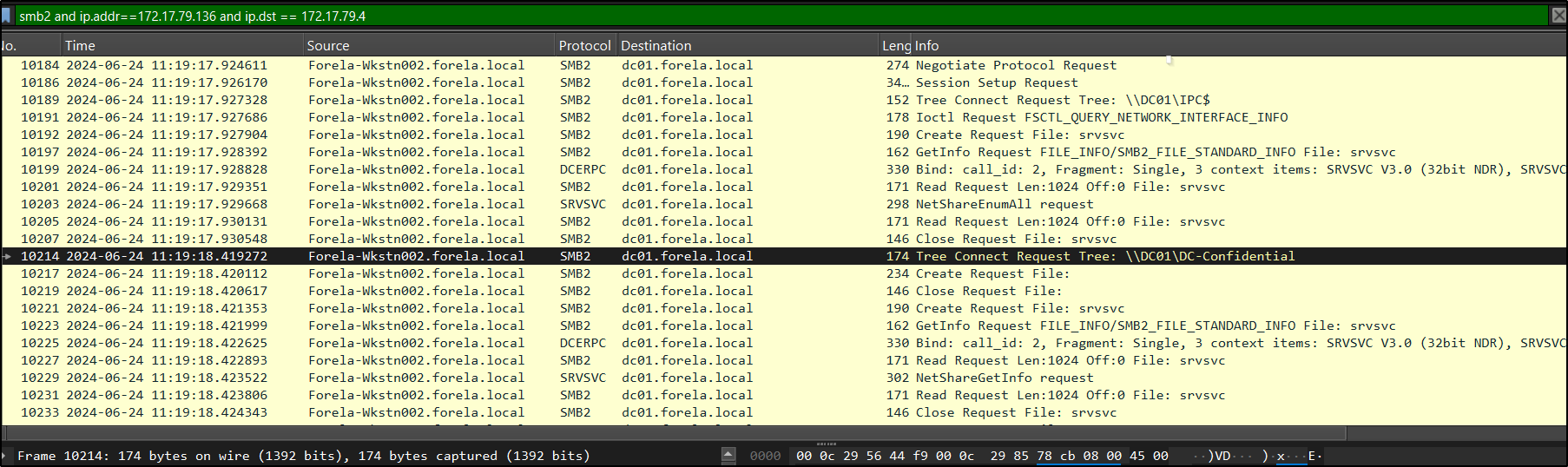This screenshot has width=1568, height=467.
Task: Click the Protocol column header
Action: (583, 45)
